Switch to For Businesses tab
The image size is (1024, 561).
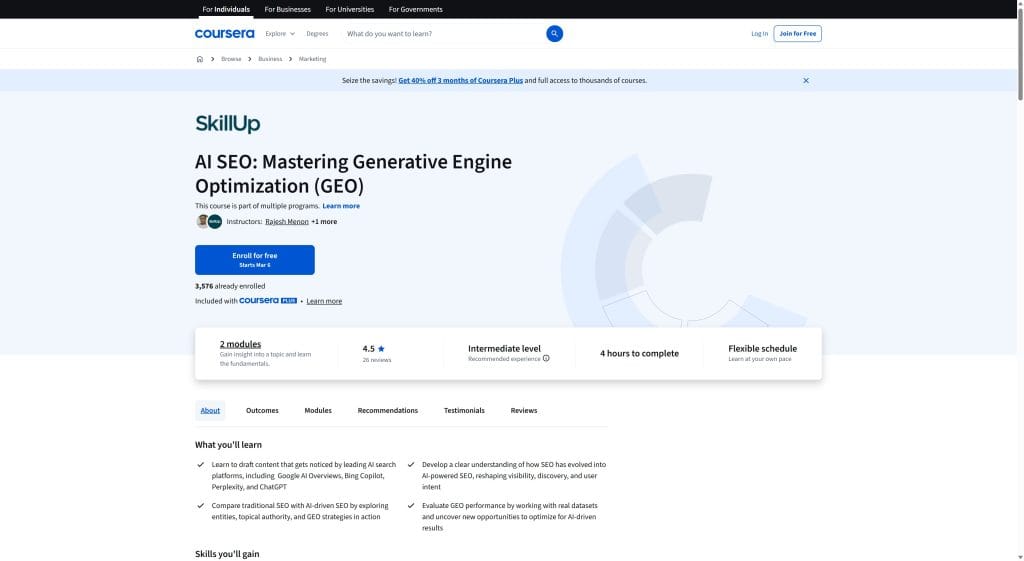point(287,9)
